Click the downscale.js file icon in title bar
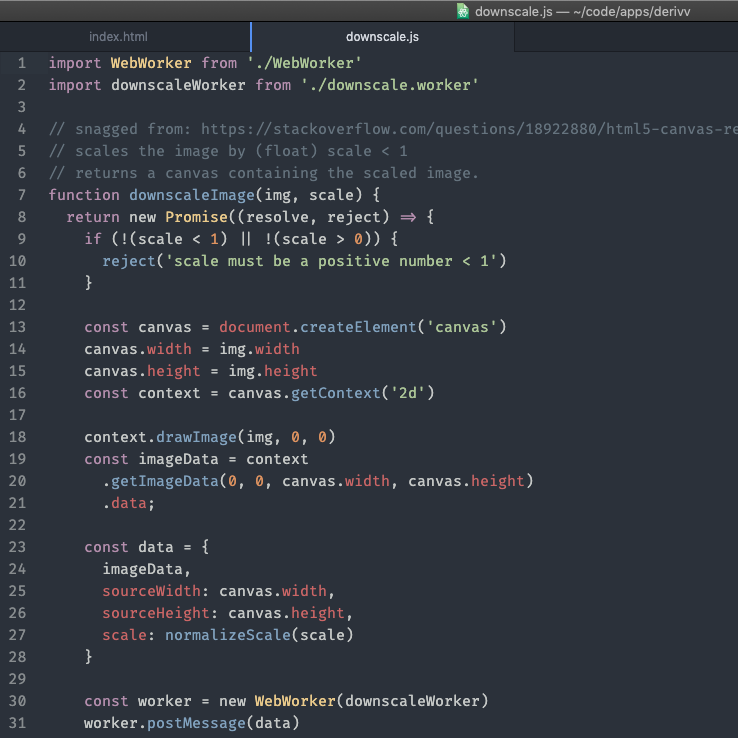The width and height of the screenshot is (738, 738). pyautogui.click(x=463, y=11)
